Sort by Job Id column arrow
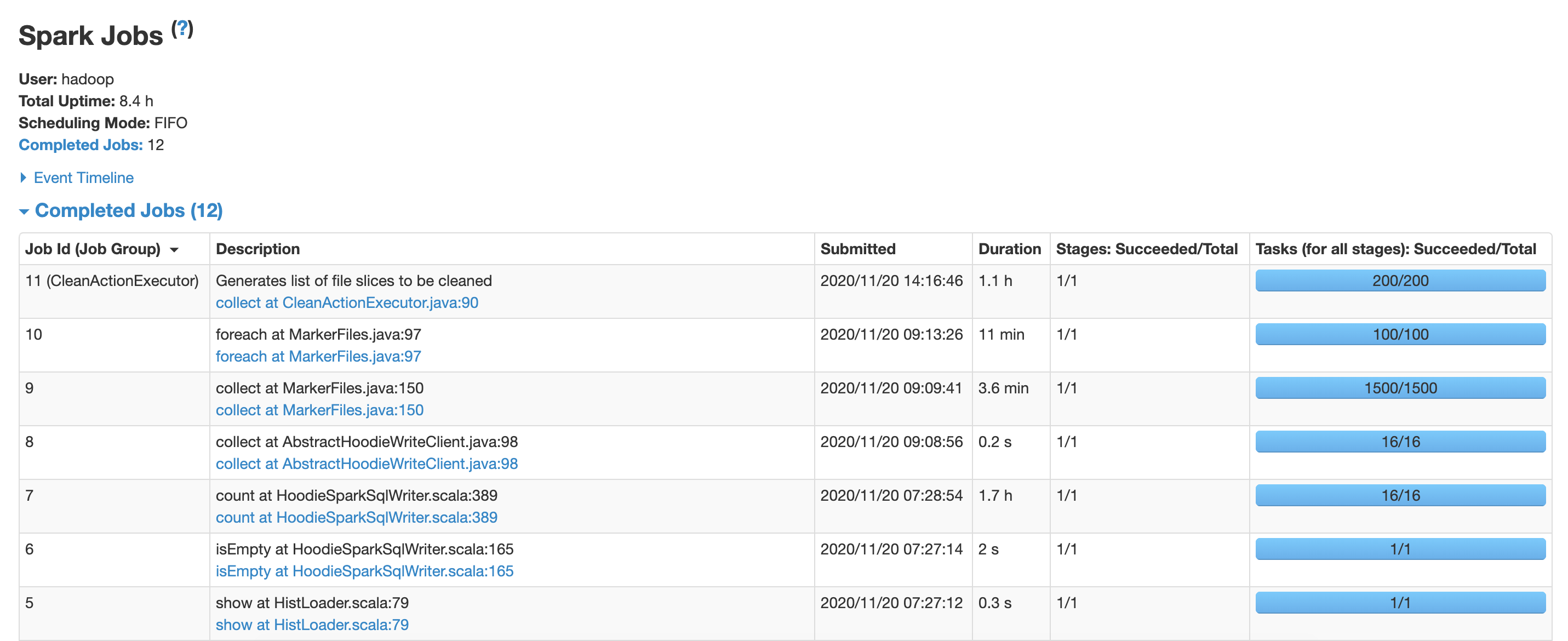This screenshot has width=1568, height=641. [x=175, y=250]
